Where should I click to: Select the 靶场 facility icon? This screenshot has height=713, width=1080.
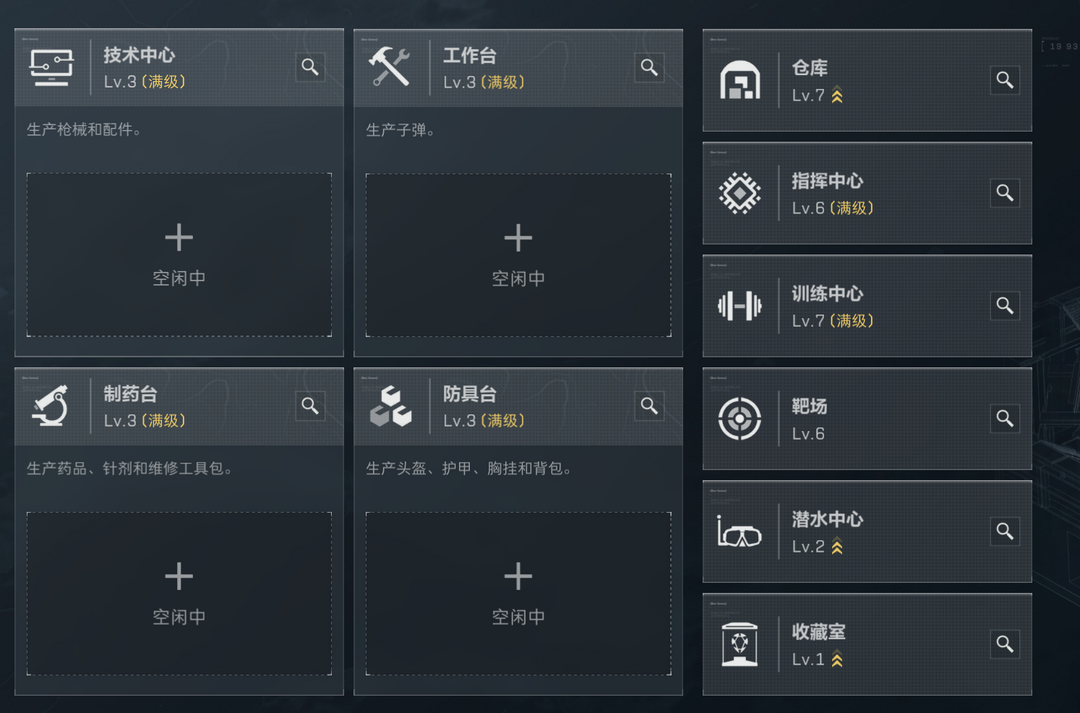740,419
